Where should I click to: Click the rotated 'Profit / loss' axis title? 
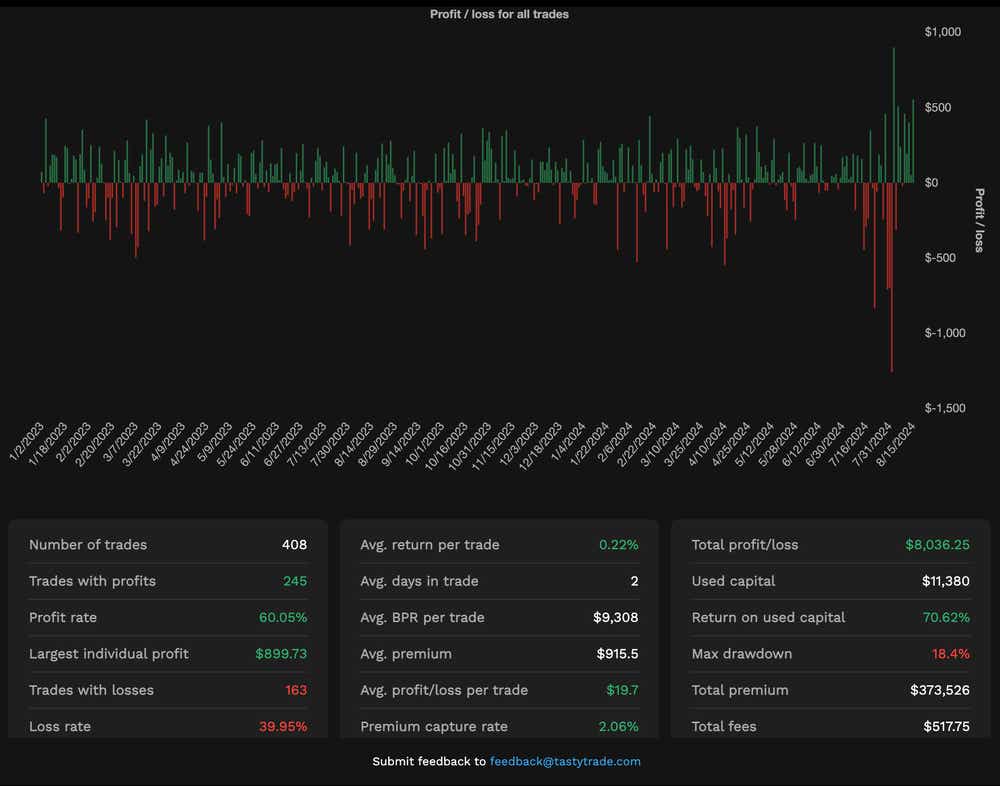point(979,220)
